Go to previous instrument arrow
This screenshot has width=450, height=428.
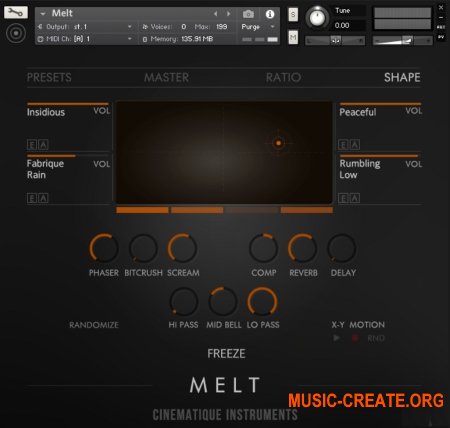click(216, 14)
